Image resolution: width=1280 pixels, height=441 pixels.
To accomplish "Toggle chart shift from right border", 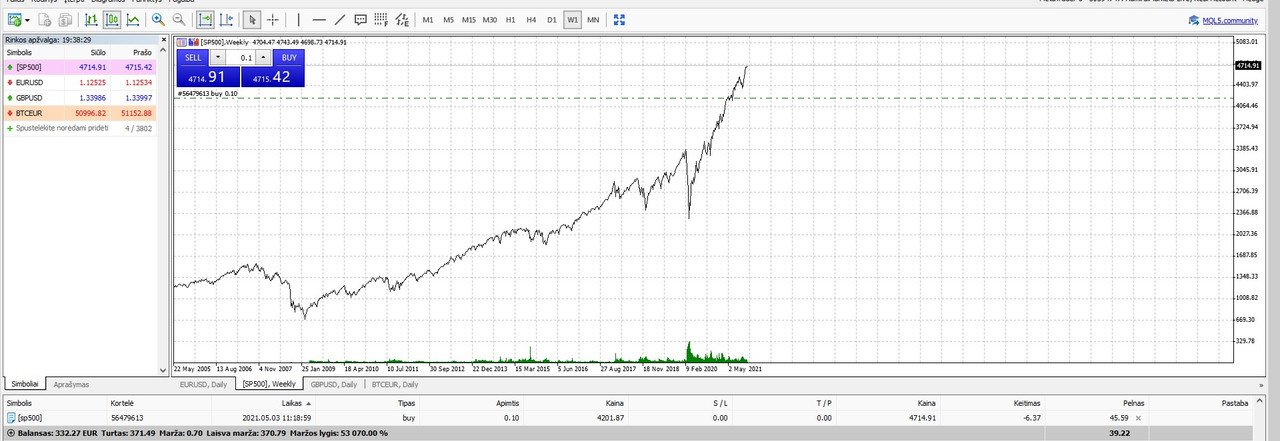I will coord(227,20).
